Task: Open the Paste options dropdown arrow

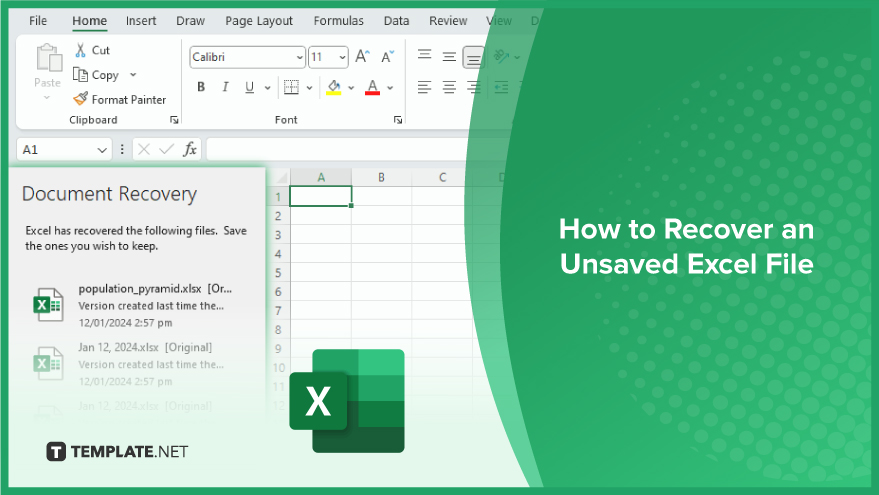Action: coord(47,98)
